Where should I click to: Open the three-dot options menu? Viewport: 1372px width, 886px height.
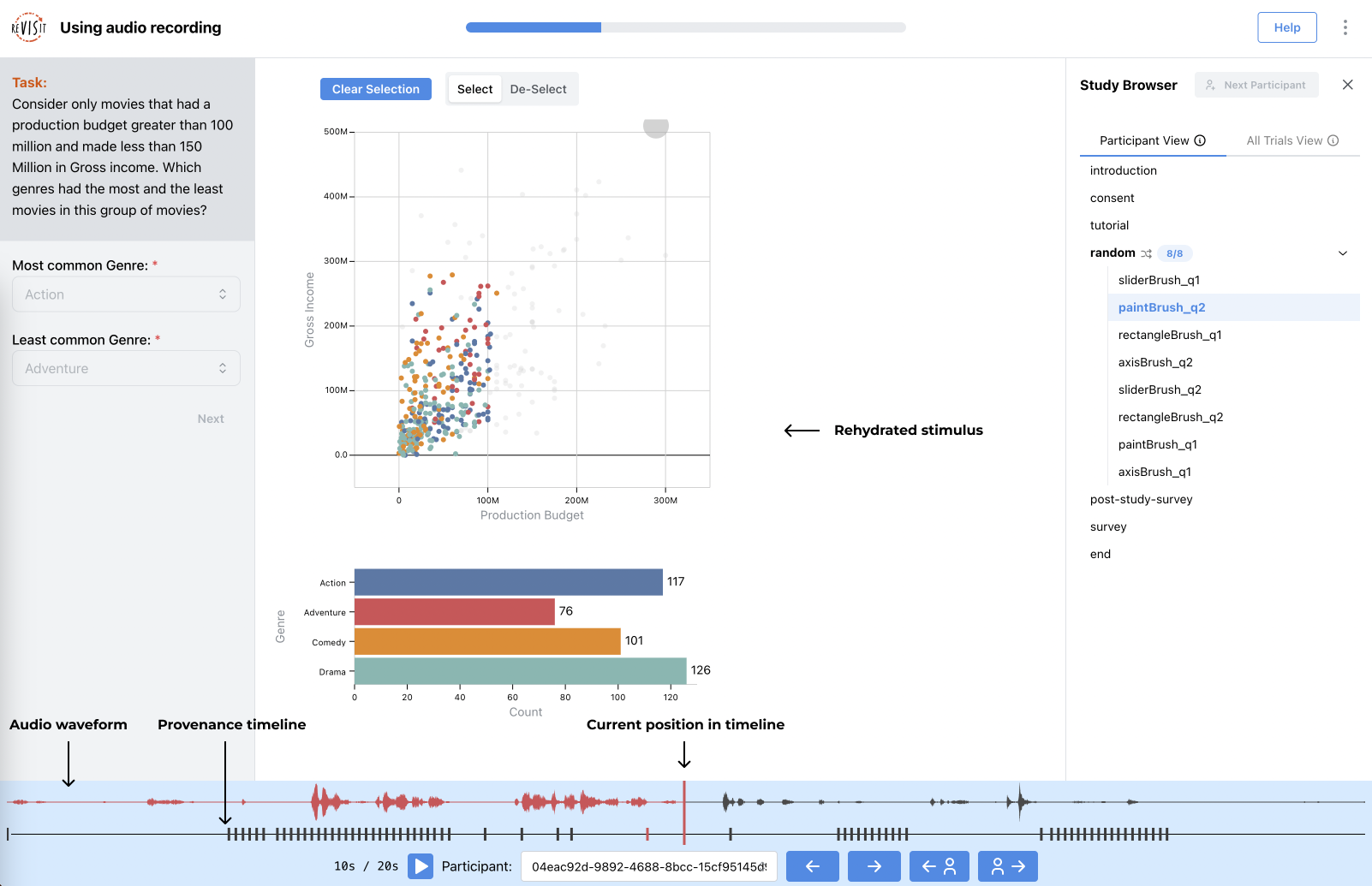click(1345, 27)
